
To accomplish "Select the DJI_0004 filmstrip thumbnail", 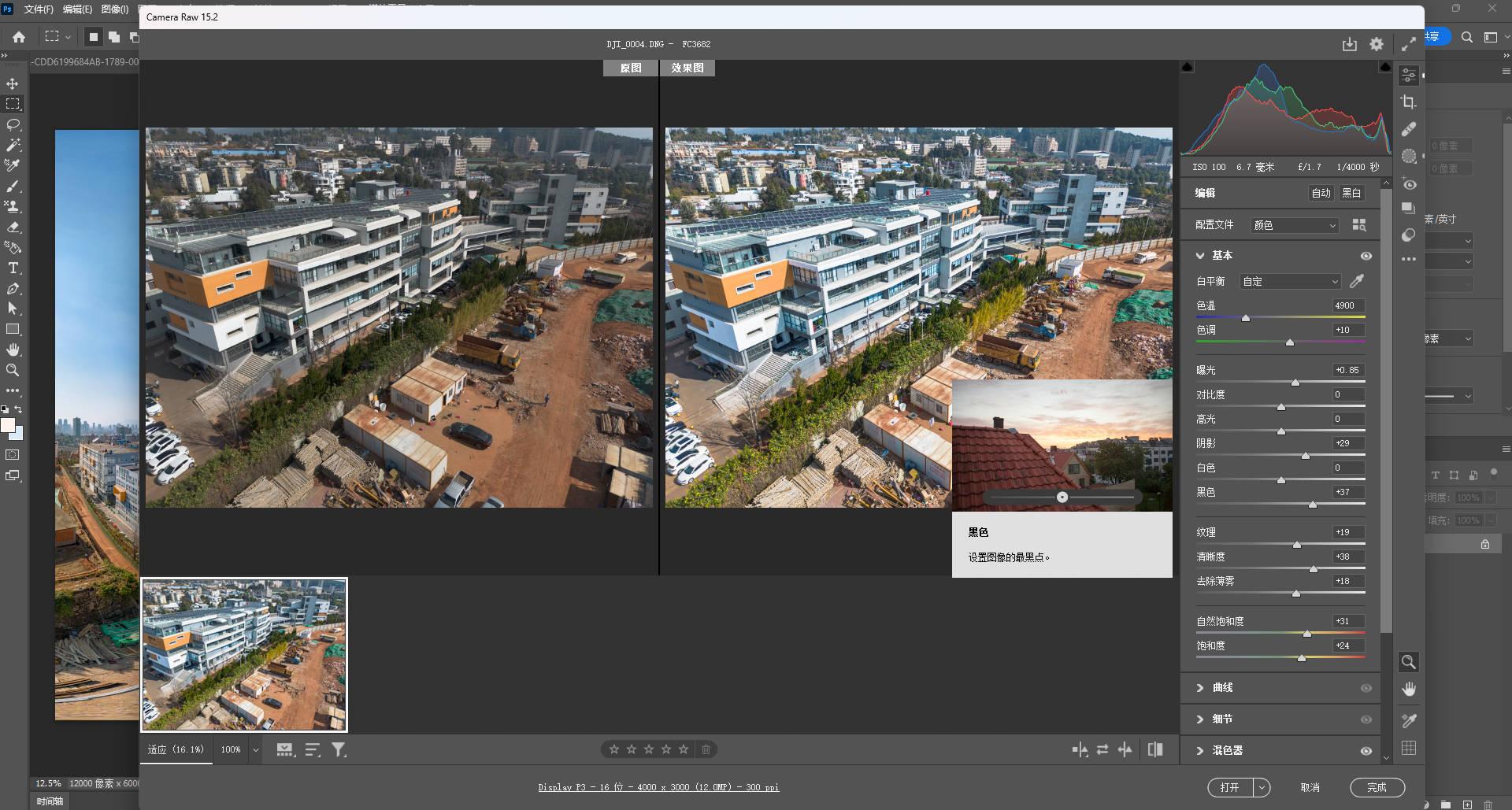I will click(x=244, y=655).
